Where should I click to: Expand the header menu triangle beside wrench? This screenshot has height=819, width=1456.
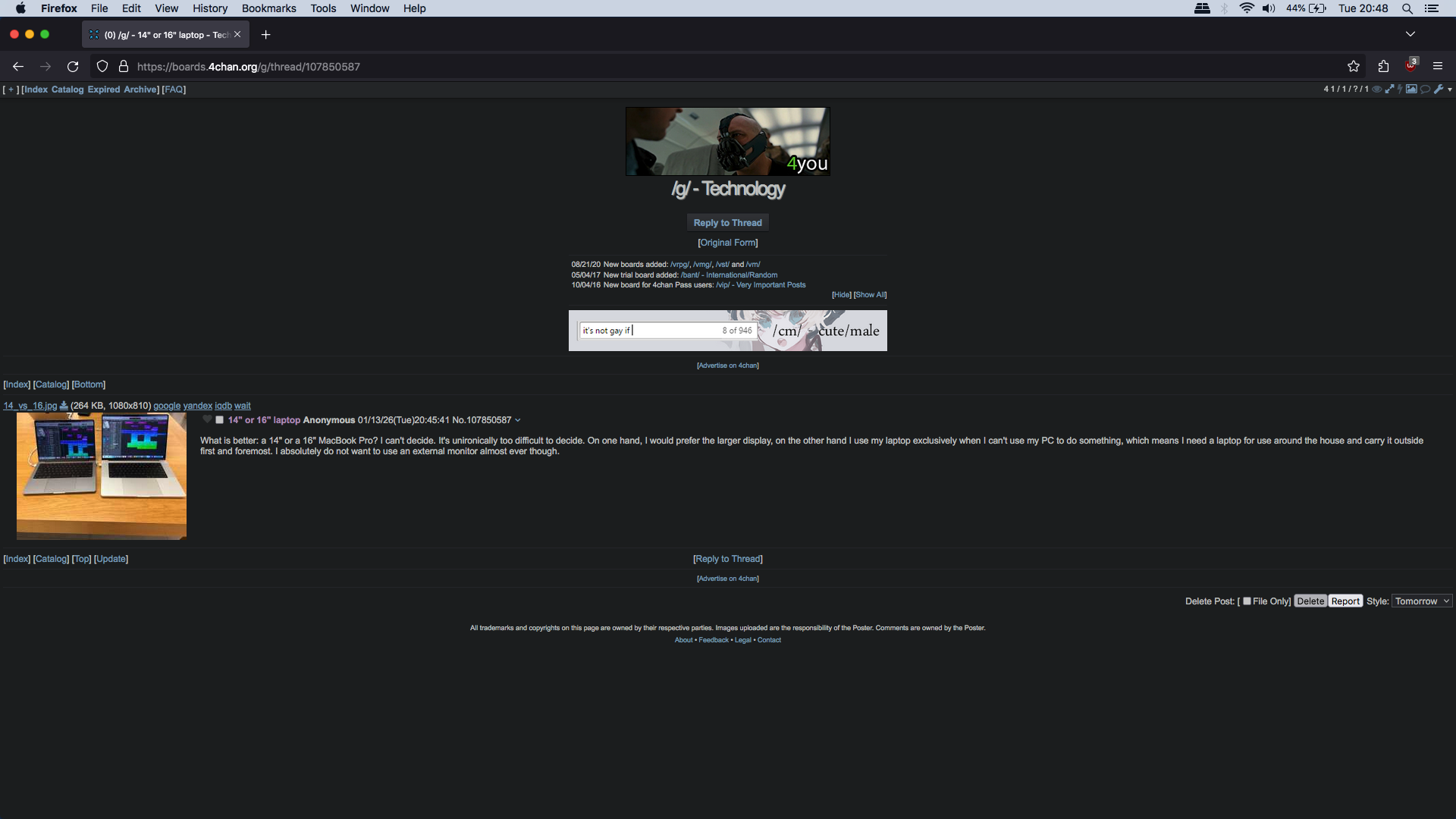click(x=1450, y=89)
